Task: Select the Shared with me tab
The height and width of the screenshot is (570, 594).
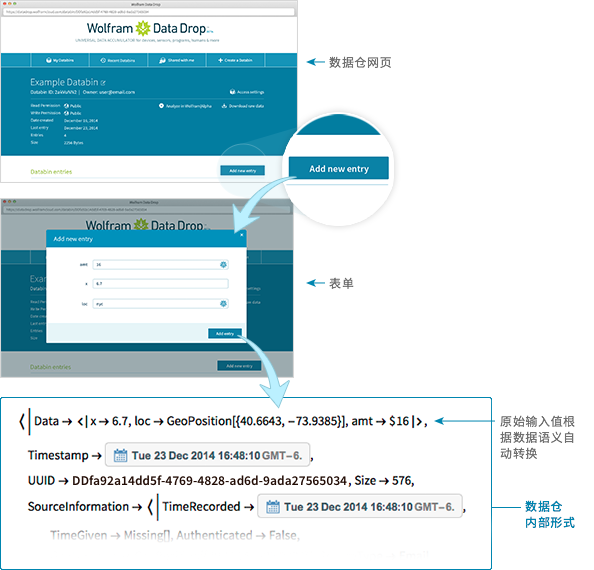Action: (177, 60)
